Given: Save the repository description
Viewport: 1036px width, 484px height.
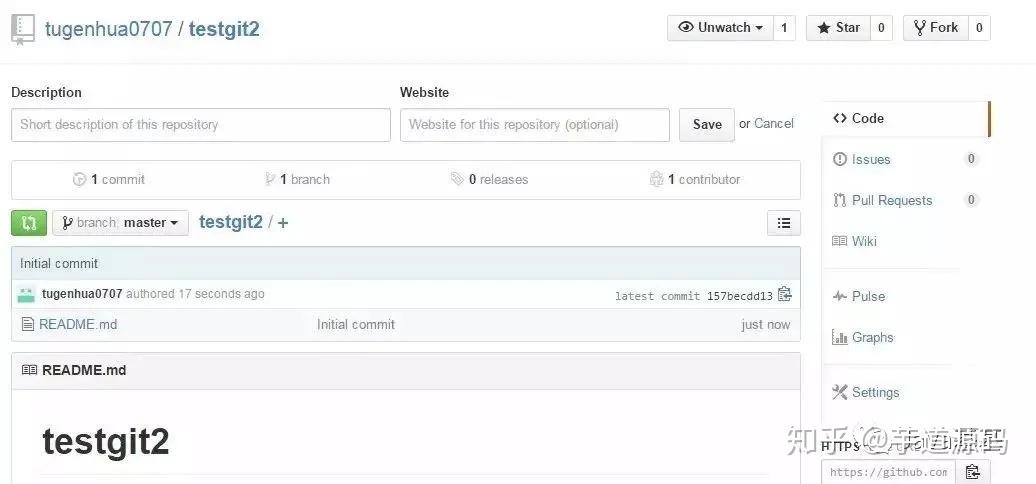Looking at the screenshot, I should point(707,125).
